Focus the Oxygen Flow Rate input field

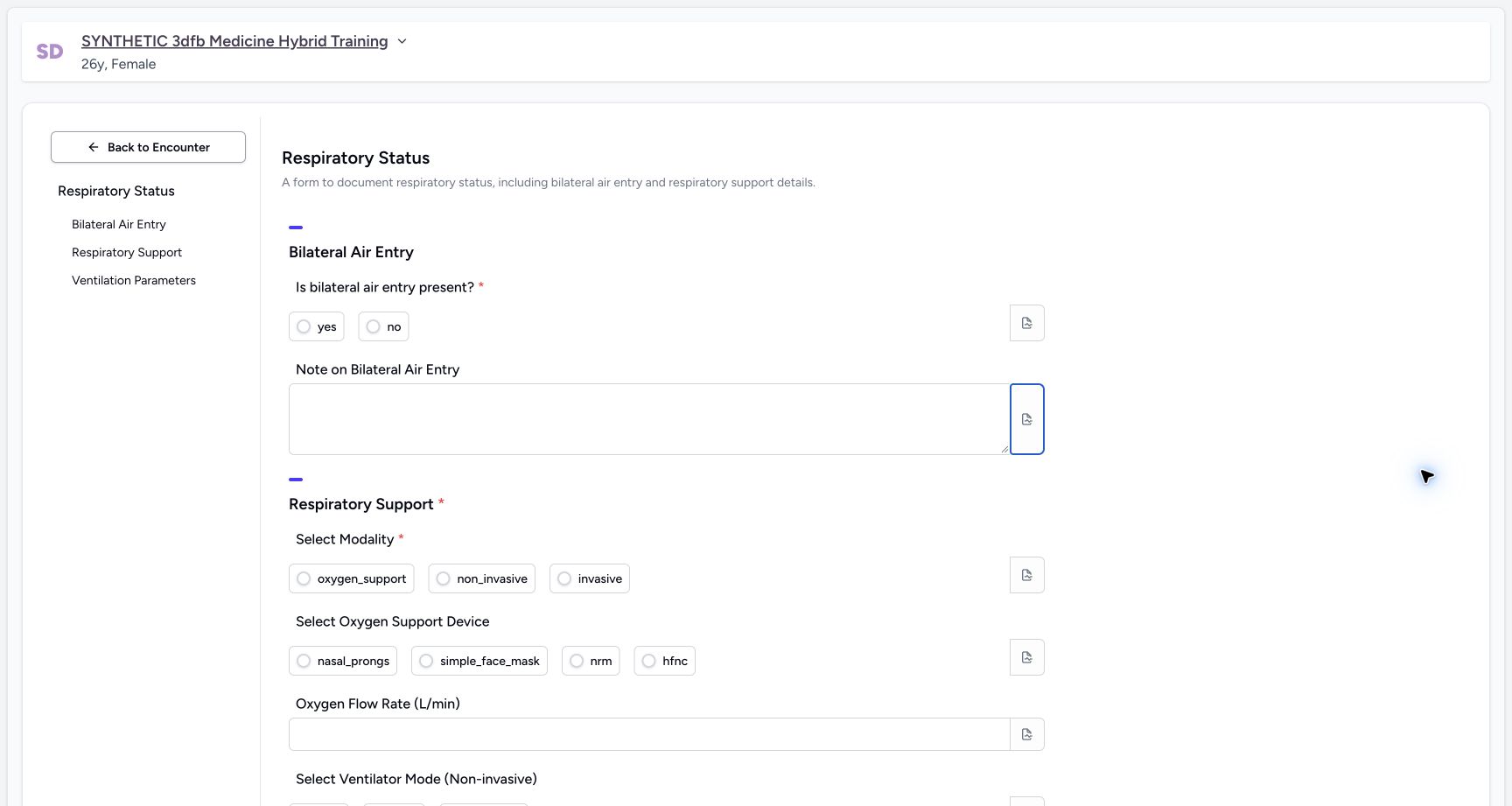pyautogui.click(x=649, y=734)
